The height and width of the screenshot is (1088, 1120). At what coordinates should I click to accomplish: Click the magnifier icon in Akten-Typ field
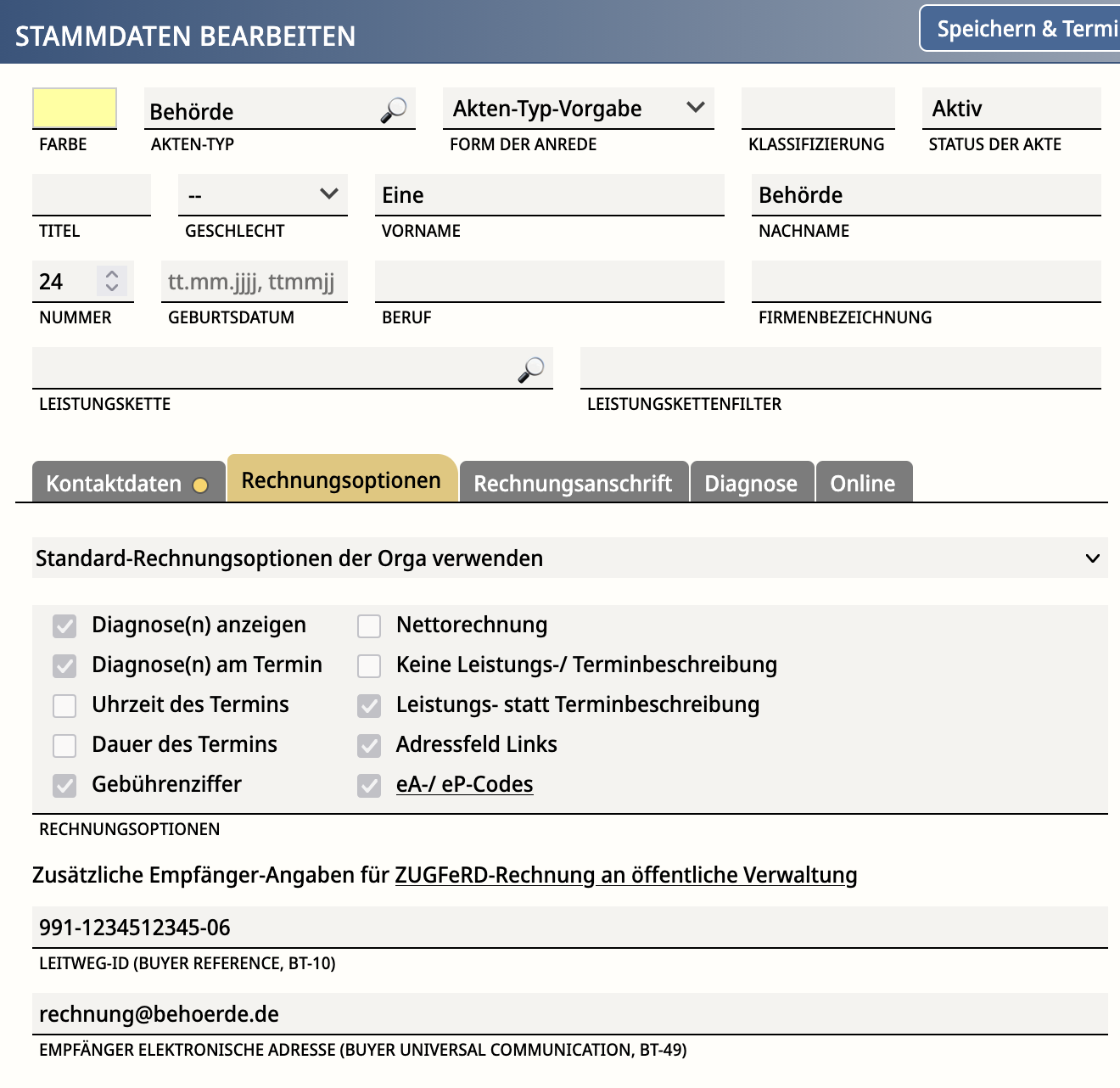point(393,110)
